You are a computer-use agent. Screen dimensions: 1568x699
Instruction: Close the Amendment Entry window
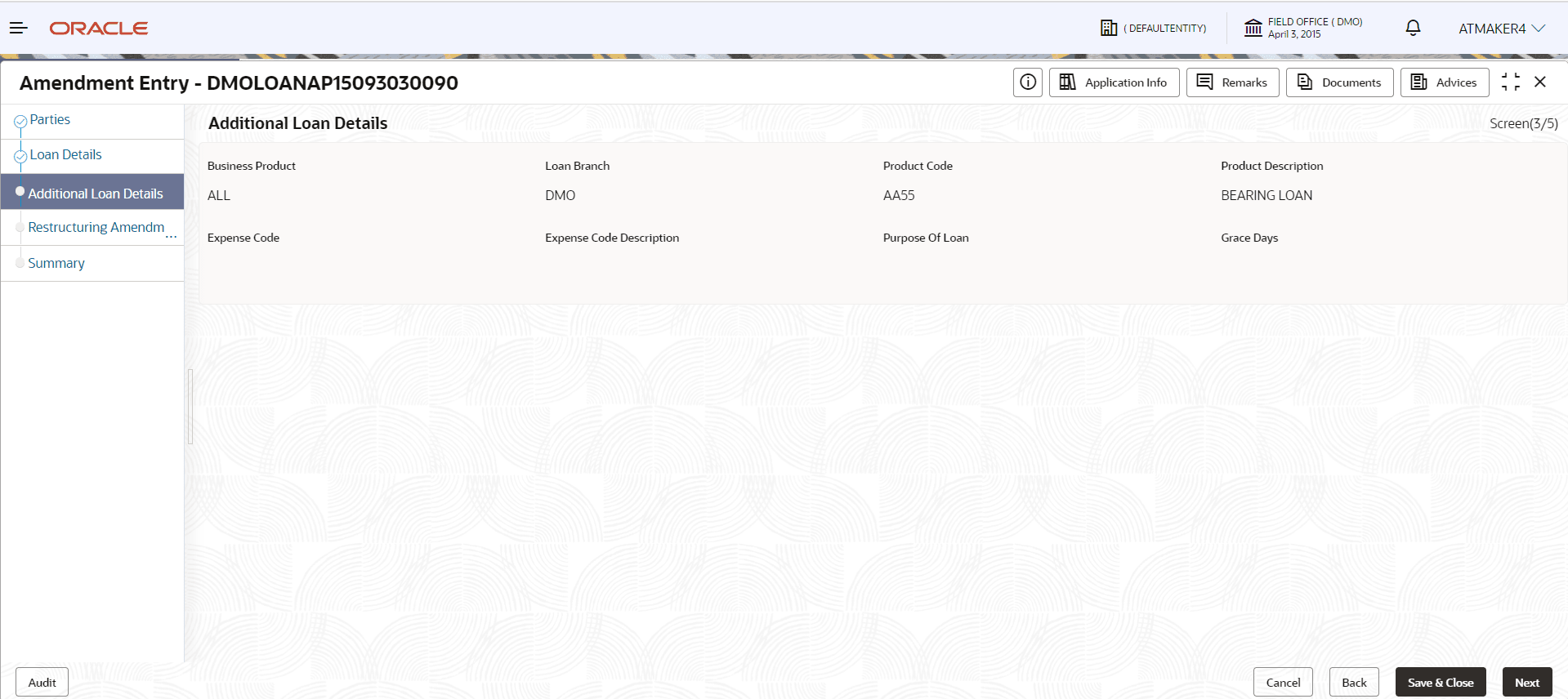tap(1539, 82)
